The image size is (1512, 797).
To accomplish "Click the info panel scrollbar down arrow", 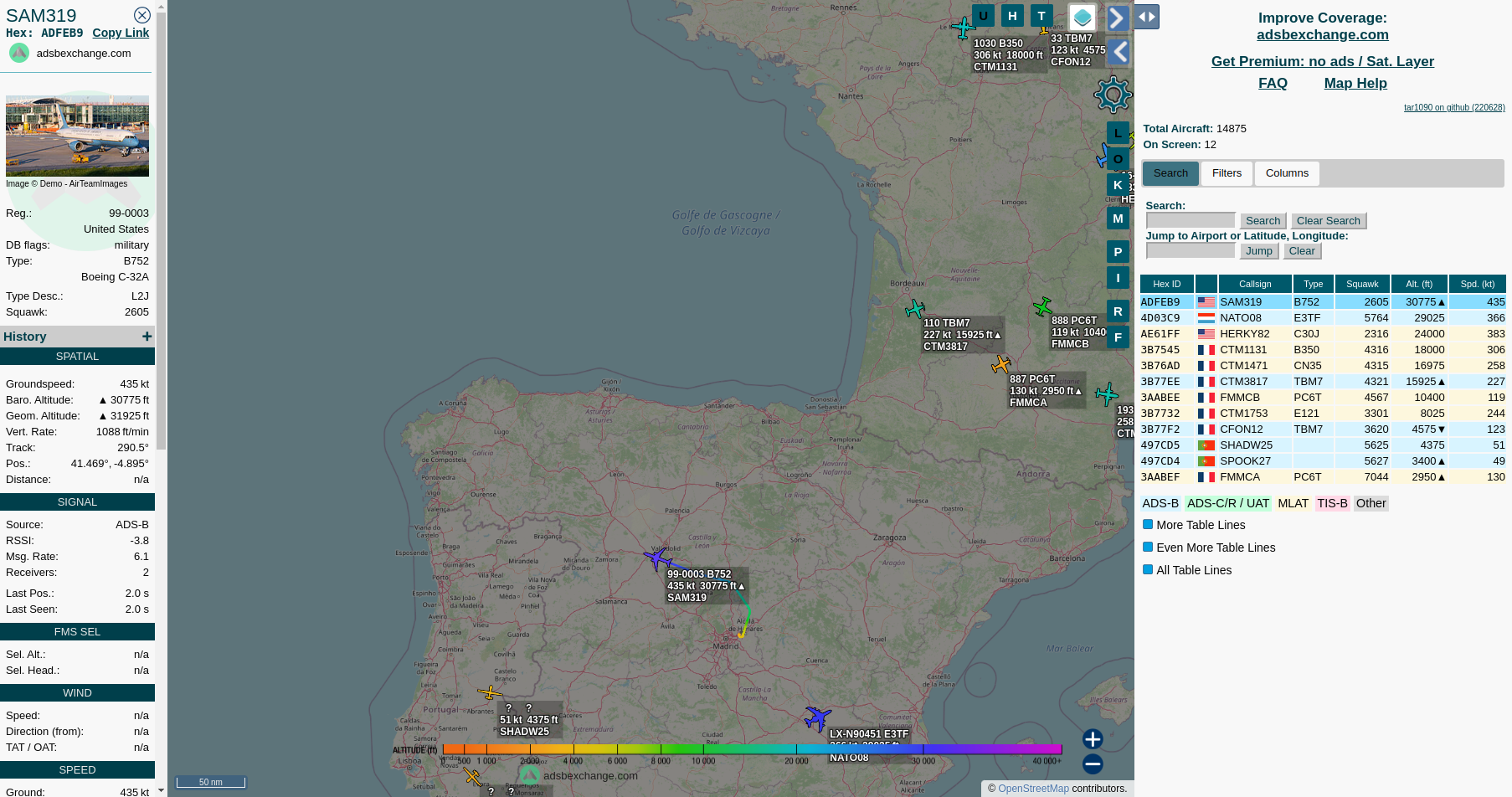I will [162, 789].
